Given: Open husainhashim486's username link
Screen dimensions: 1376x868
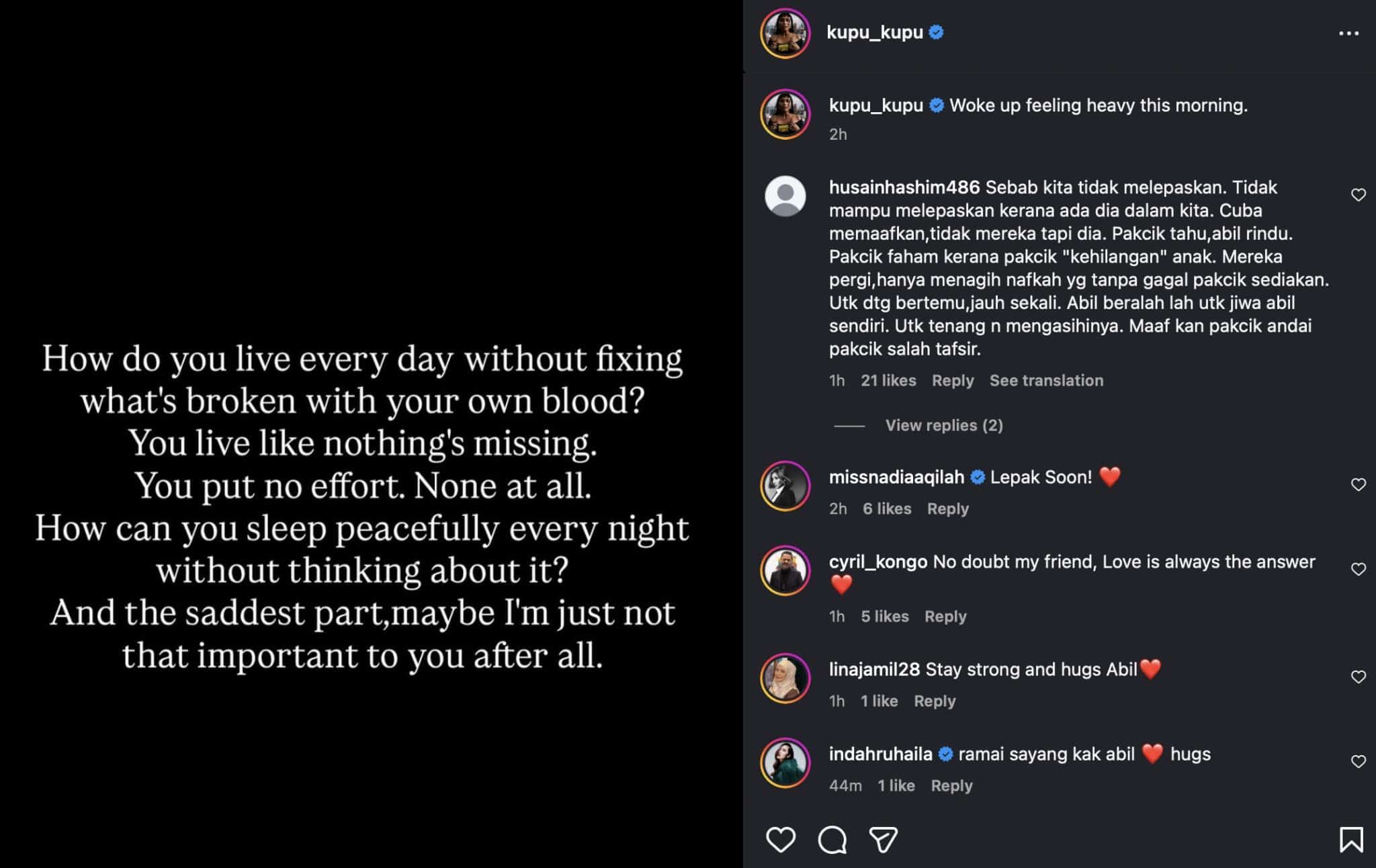Looking at the screenshot, I should point(904,187).
